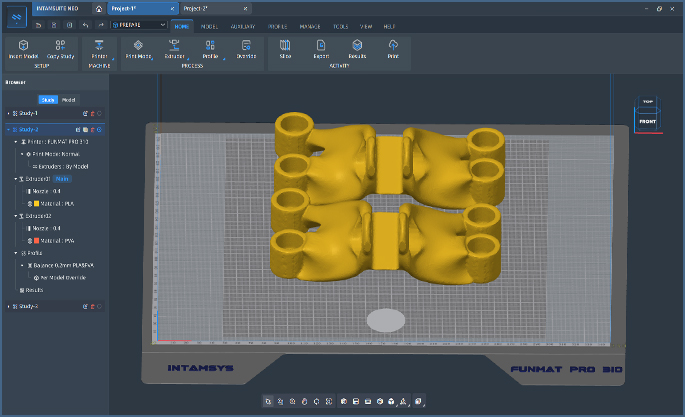The height and width of the screenshot is (417, 685).
Task: Collapse the Extruder#1 tree node
Action: point(16,179)
